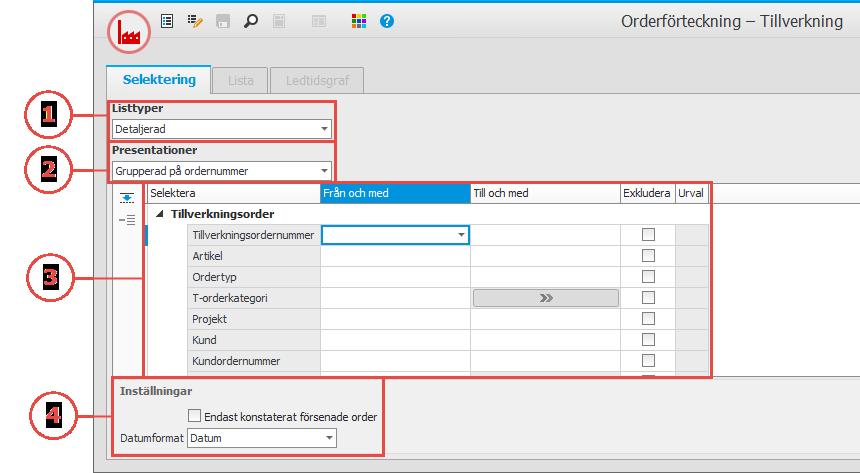The height and width of the screenshot is (473, 860).
Task: Click Kund Från och med field
Action: (x=395, y=340)
